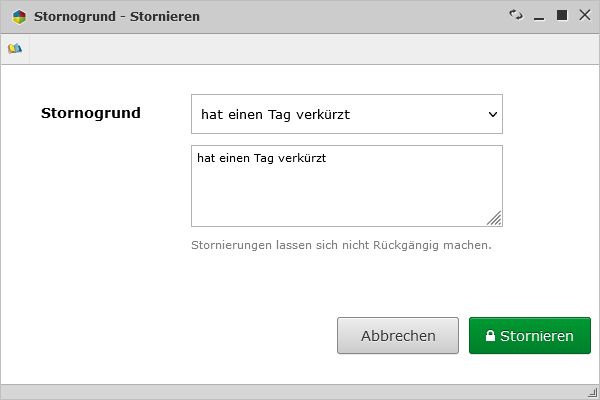Minimize the Stornogrund dialog window

[539, 18]
